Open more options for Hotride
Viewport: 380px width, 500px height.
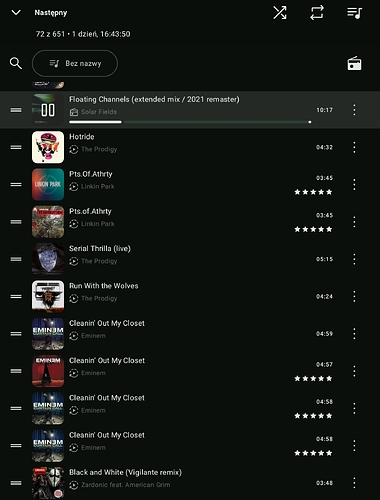click(x=354, y=147)
